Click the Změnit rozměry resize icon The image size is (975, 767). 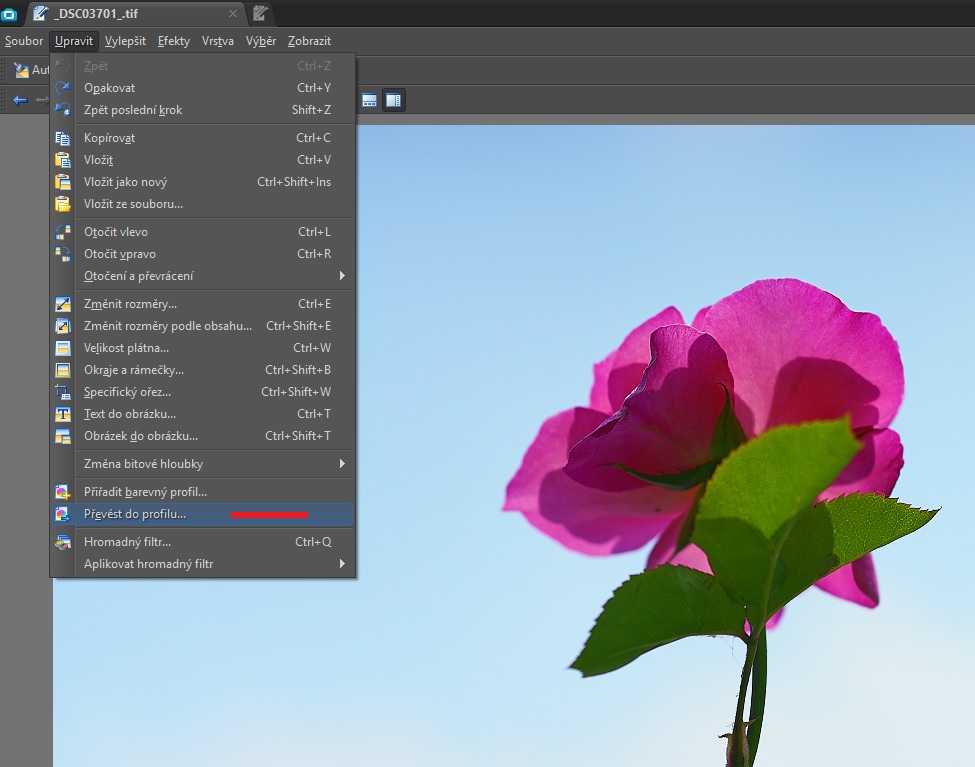point(63,304)
